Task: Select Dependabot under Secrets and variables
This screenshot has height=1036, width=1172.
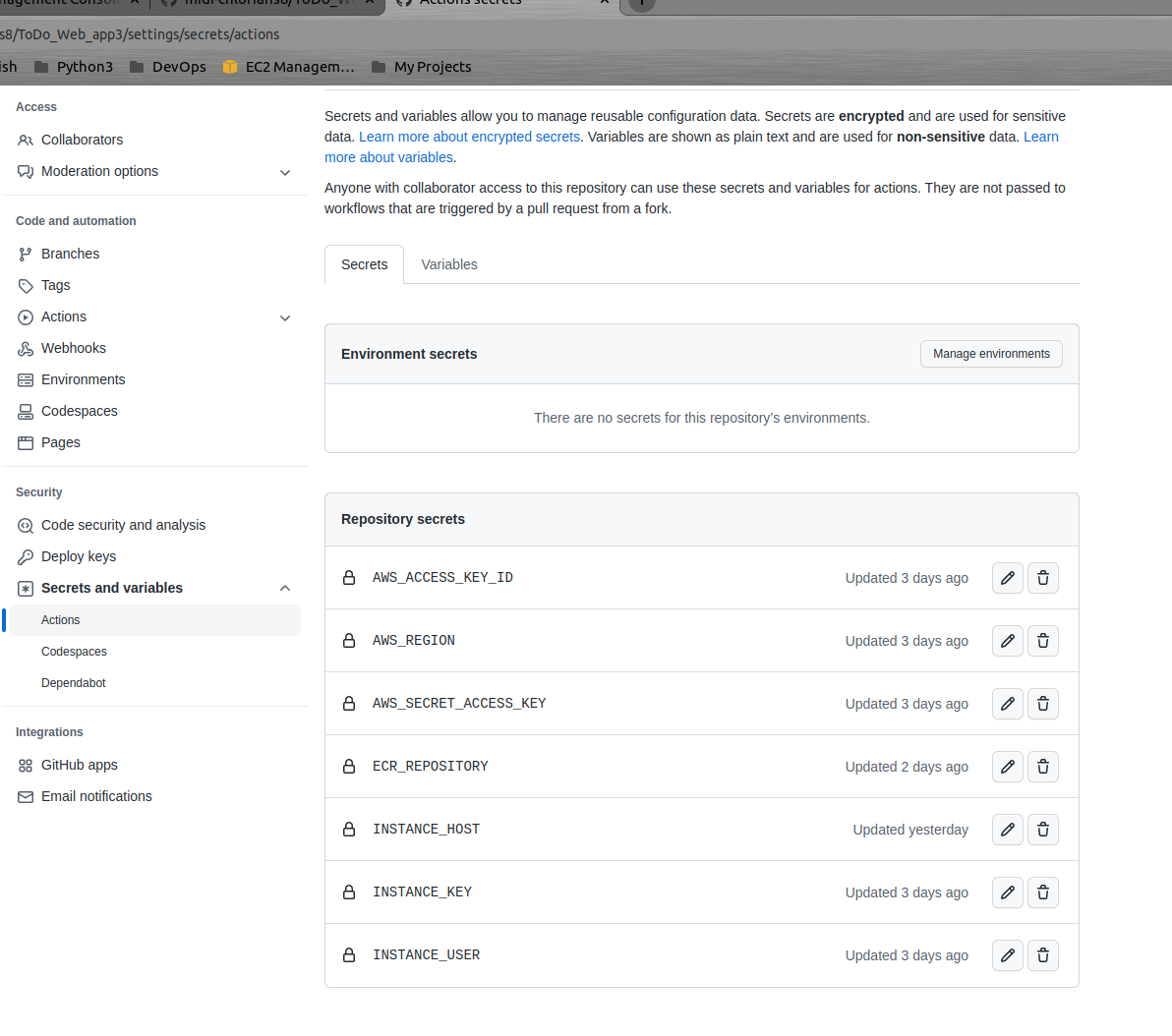Action: pyautogui.click(x=74, y=682)
